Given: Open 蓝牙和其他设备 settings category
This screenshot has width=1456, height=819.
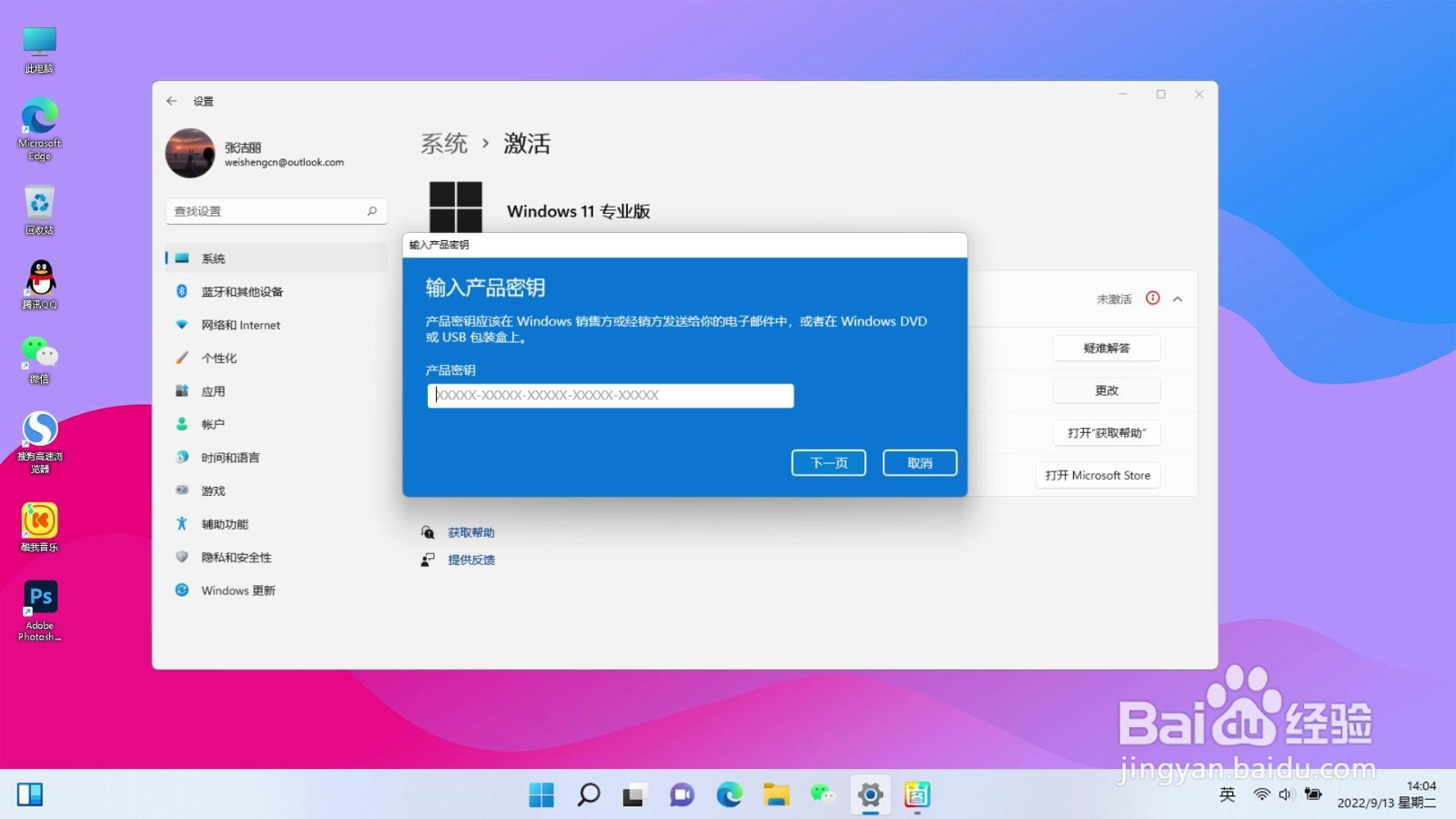Looking at the screenshot, I should 277,291.
